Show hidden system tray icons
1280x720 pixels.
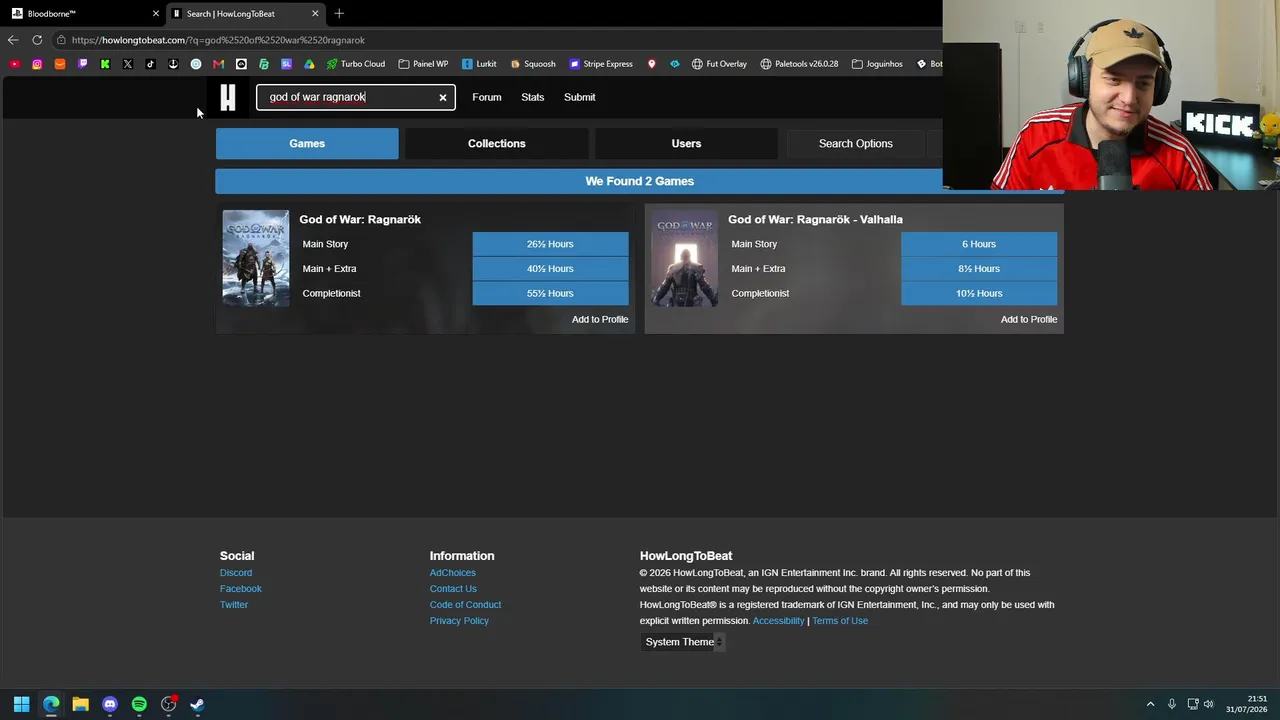point(1150,704)
